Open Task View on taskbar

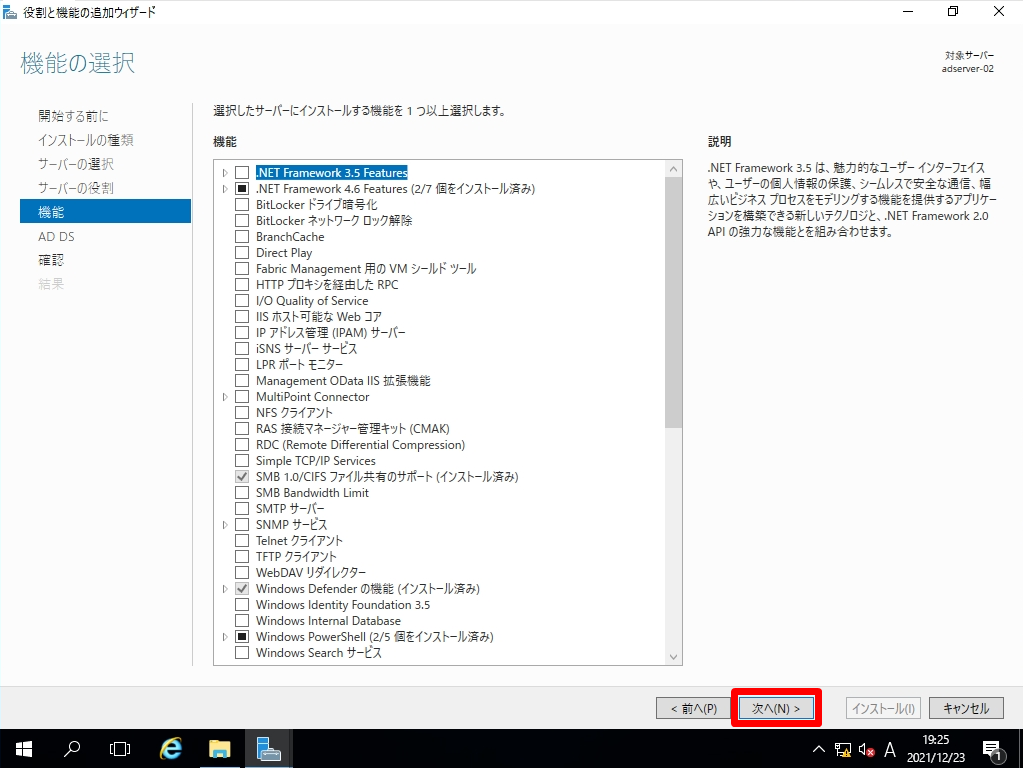(120, 749)
